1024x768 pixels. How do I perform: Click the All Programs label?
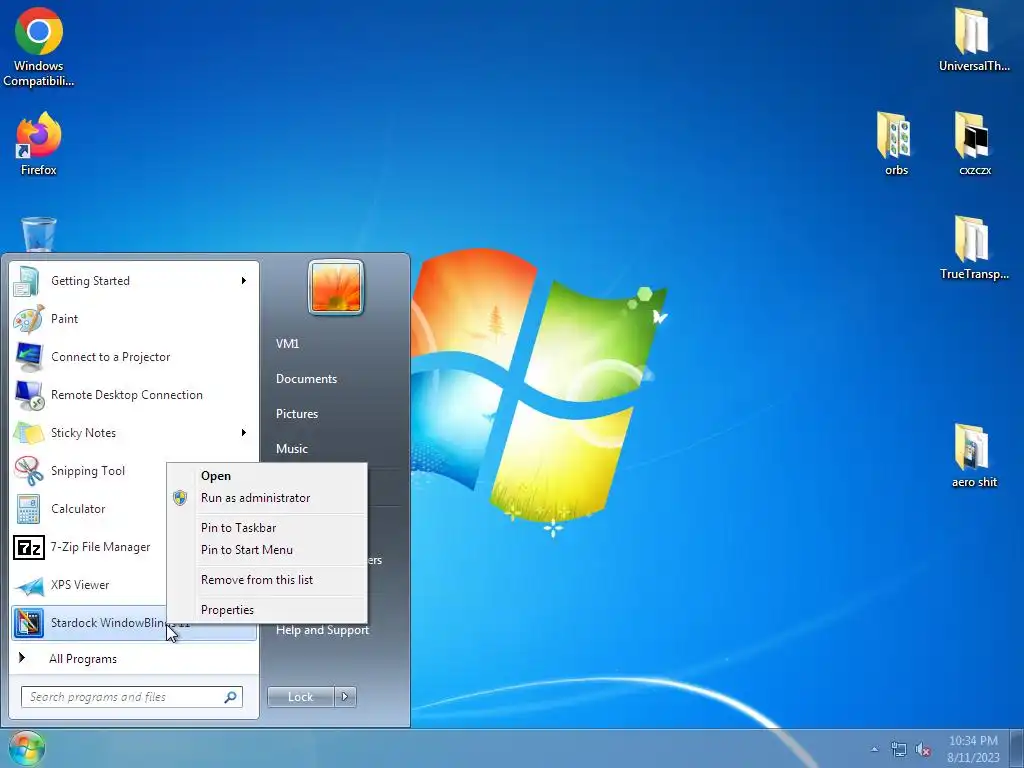click(83, 659)
